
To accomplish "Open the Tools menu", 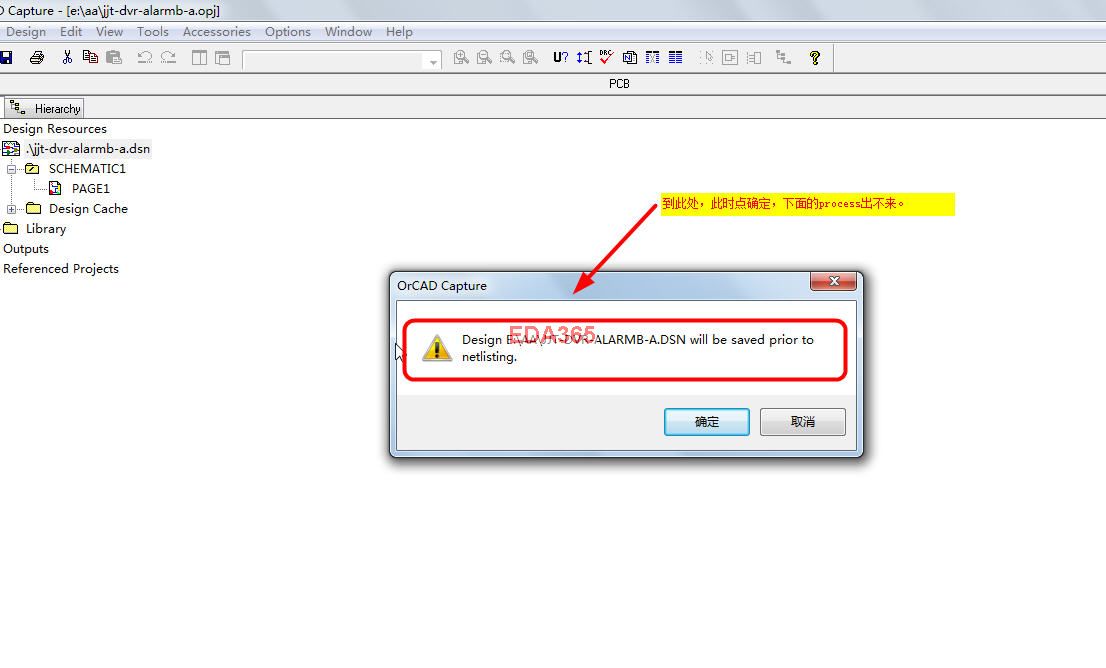I will pyautogui.click(x=152, y=32).
